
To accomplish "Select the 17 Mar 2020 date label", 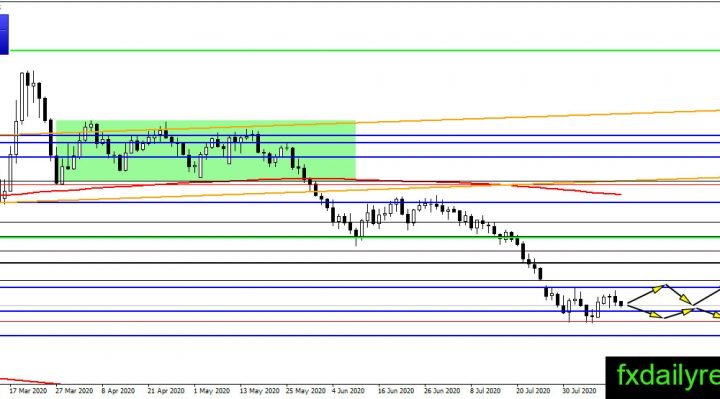I will pyautogui.click(x=28, y=391).
